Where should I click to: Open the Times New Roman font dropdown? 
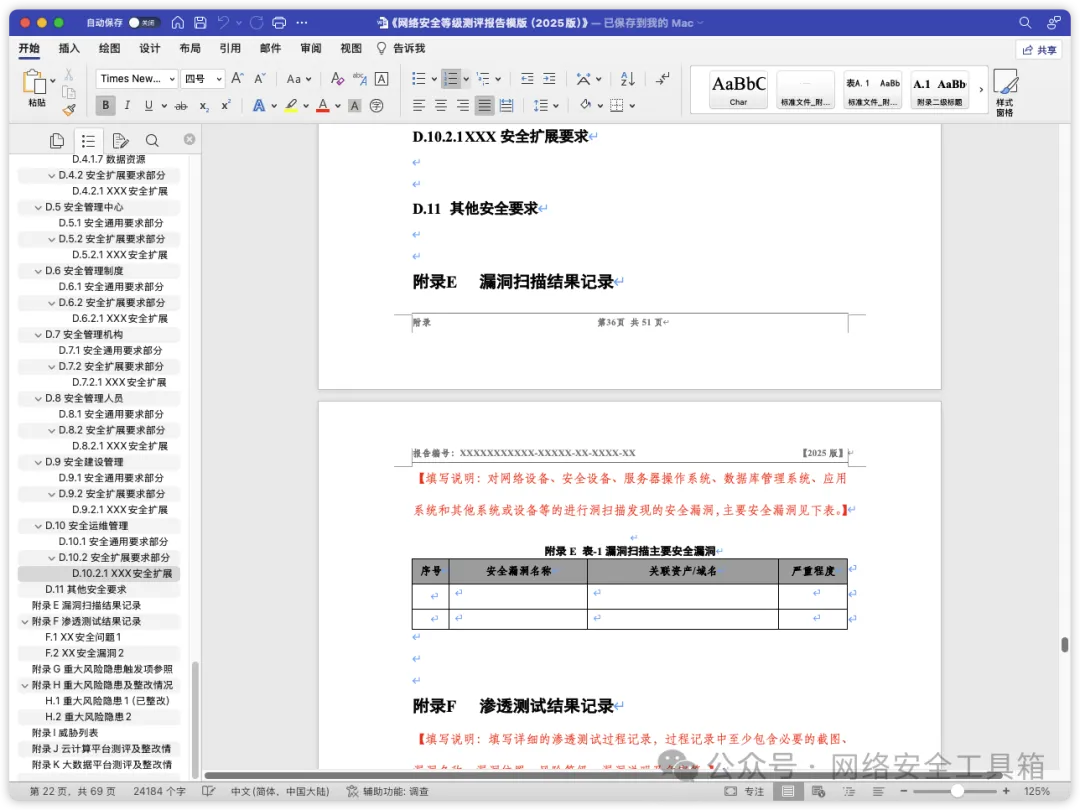(137, 79)
